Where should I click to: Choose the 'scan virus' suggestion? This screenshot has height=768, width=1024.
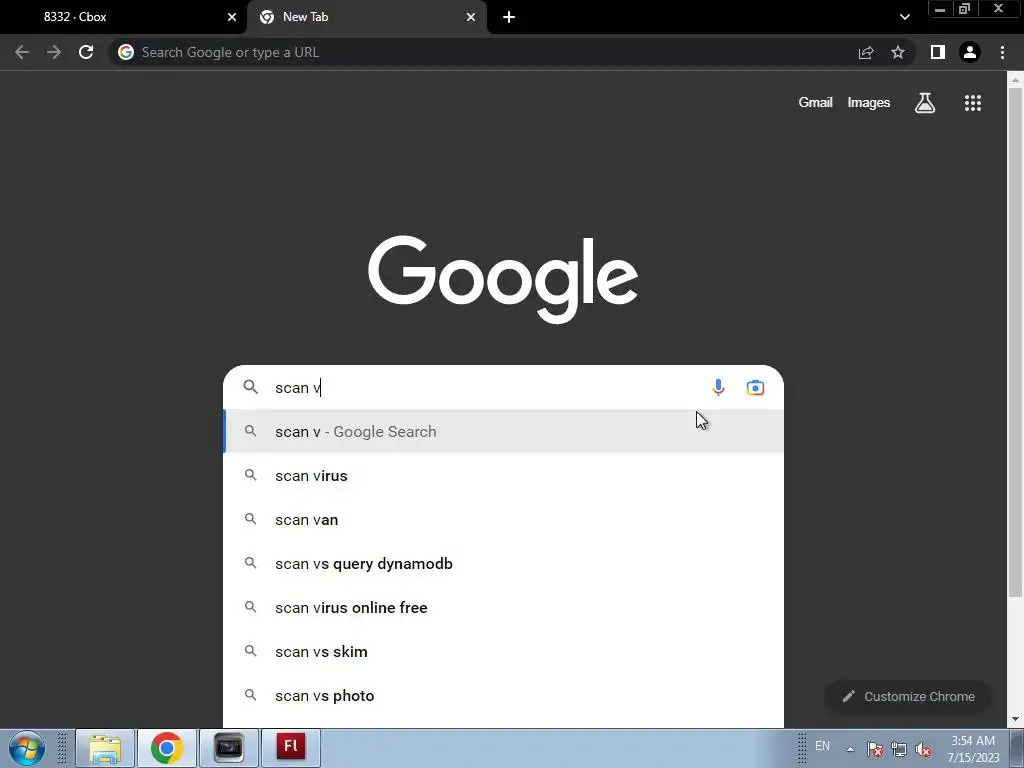(504, 475)
